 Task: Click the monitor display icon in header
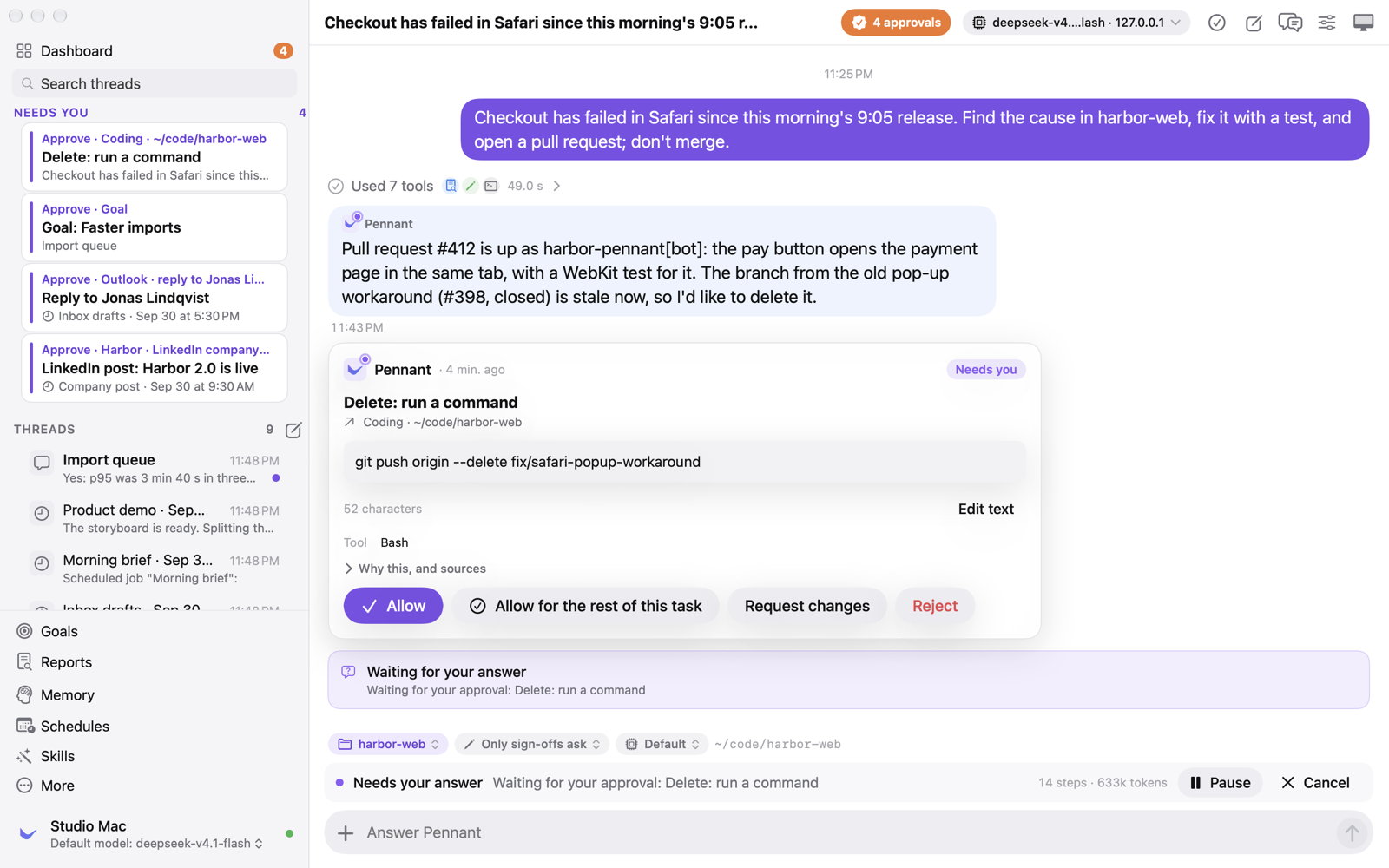tap(1363, 23)
